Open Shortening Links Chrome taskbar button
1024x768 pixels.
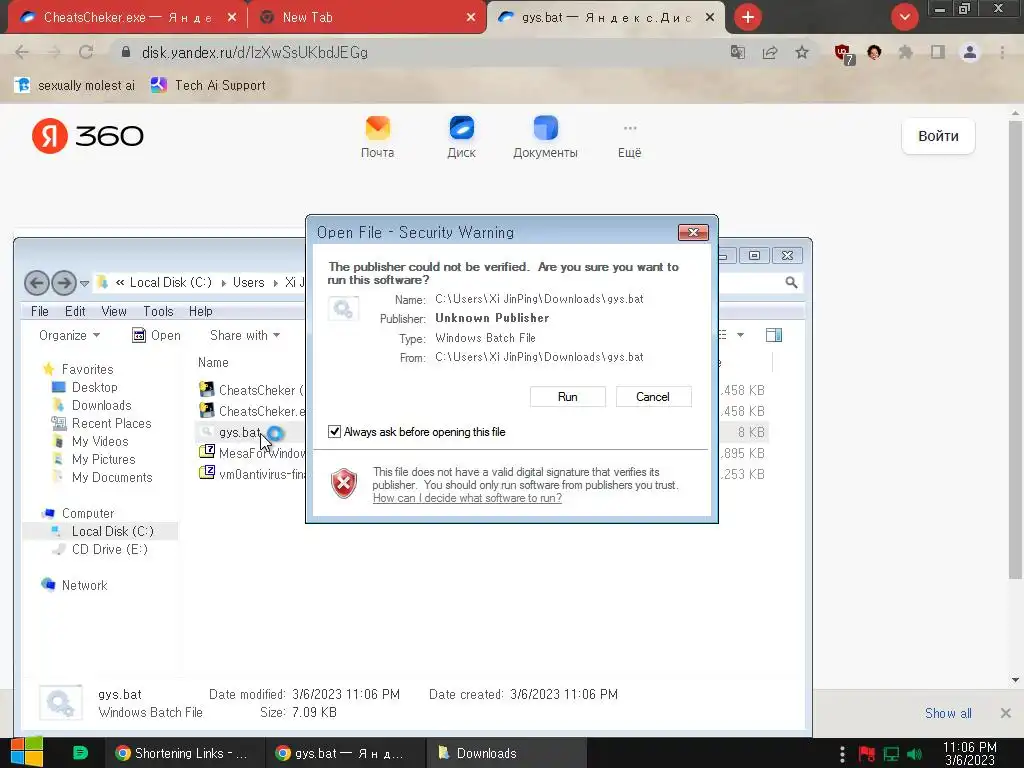[x=182, y=753]
